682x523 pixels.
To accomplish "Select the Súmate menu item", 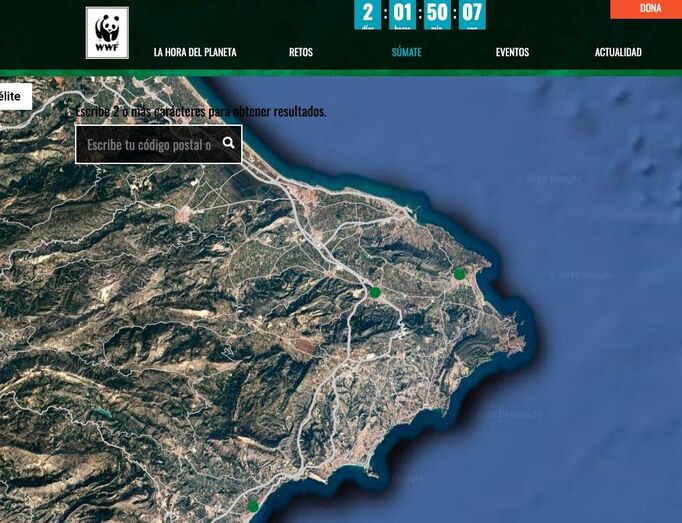I will point(407,52).
